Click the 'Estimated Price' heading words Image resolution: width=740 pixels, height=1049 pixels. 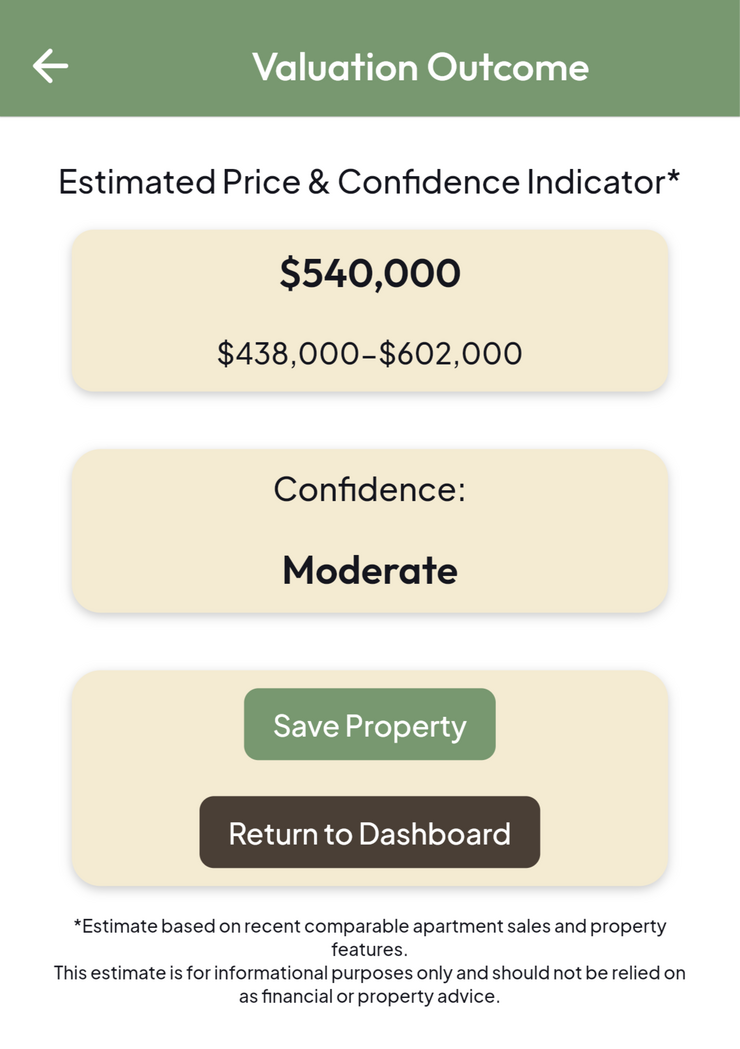[186, 182]
